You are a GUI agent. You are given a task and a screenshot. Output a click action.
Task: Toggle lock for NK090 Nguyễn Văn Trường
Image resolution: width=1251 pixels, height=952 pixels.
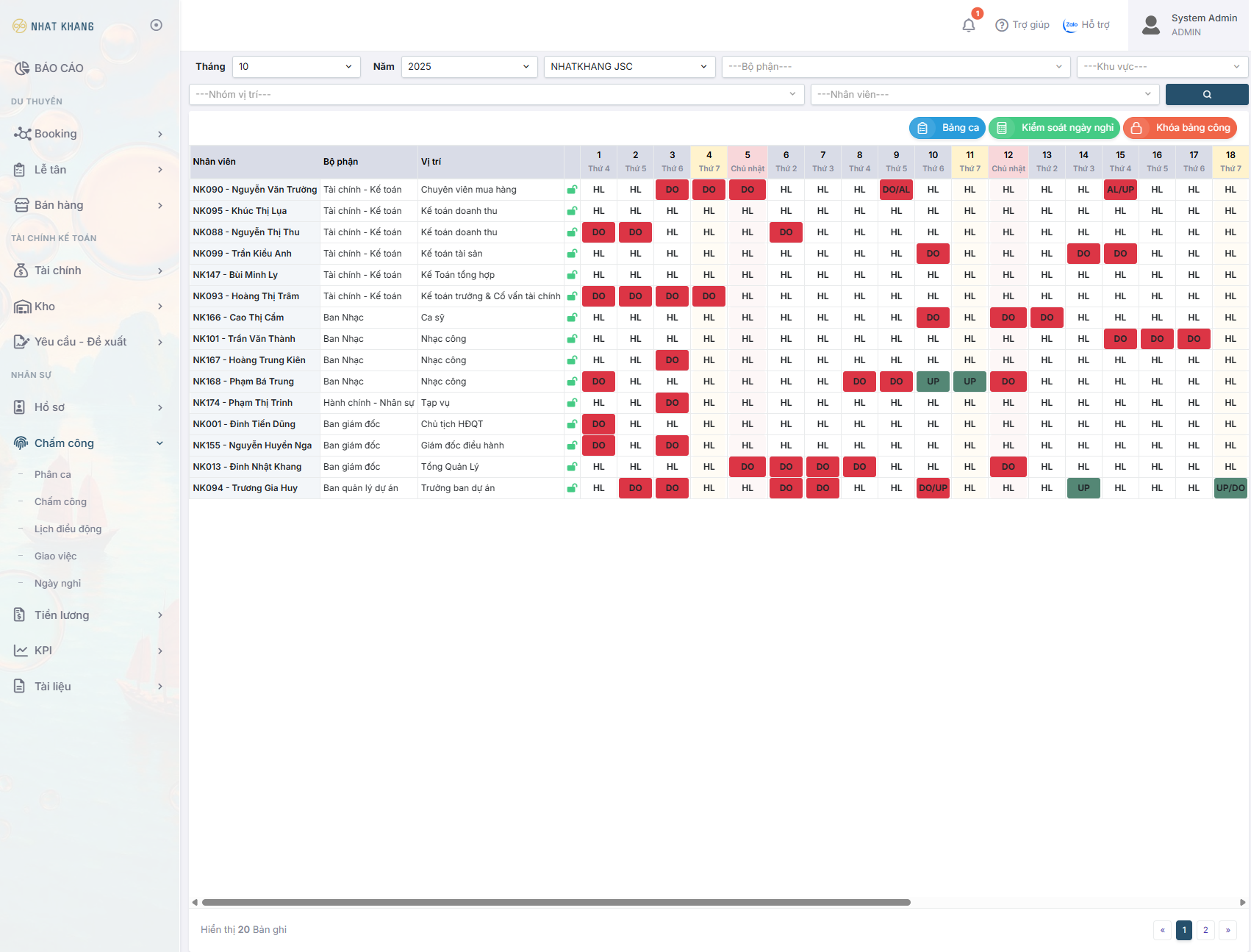click(x=572, y=190)
